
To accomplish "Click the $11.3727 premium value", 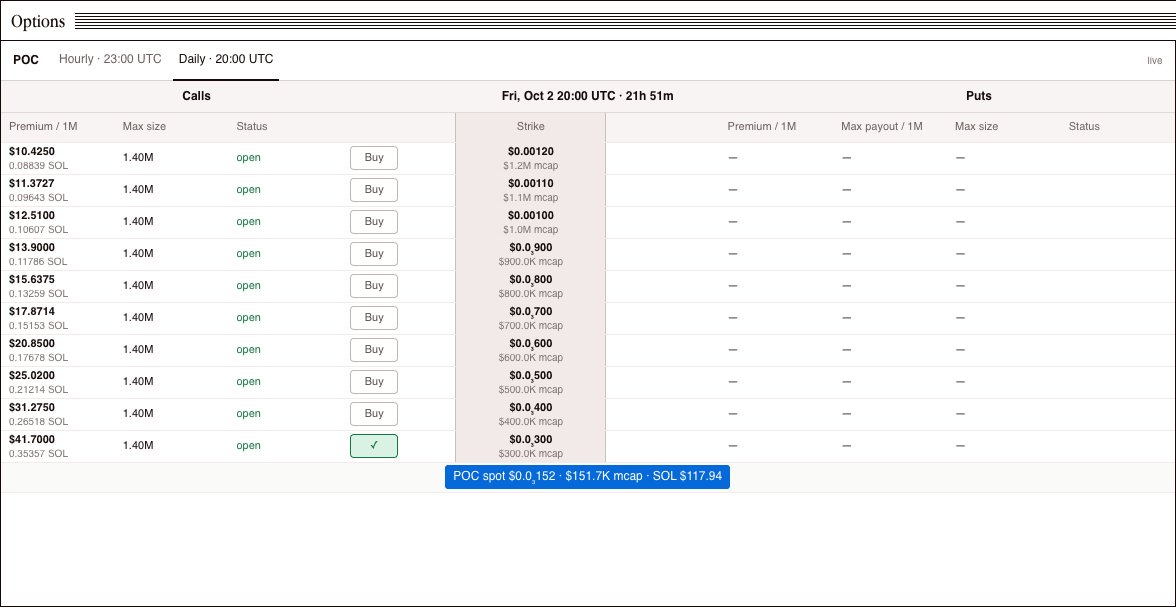I will tap(32, 183).
